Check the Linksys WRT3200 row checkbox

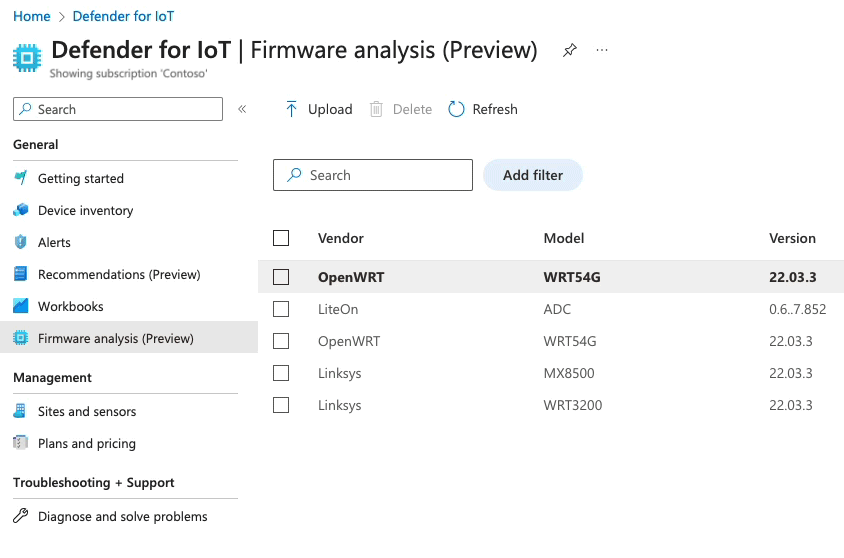coord(281,405)
